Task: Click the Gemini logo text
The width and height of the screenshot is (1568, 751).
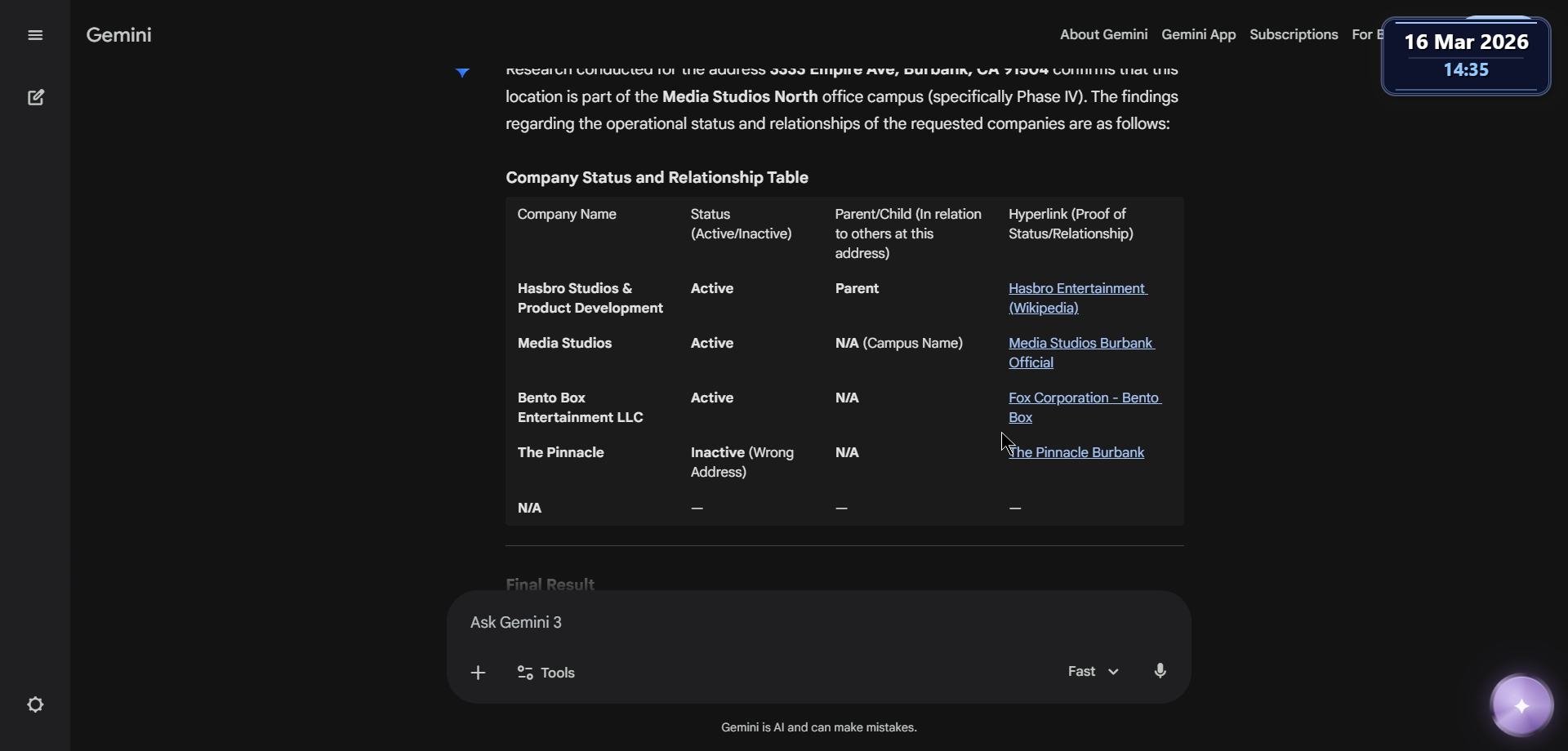Action: pyautogui.click(x=119, y=35)
